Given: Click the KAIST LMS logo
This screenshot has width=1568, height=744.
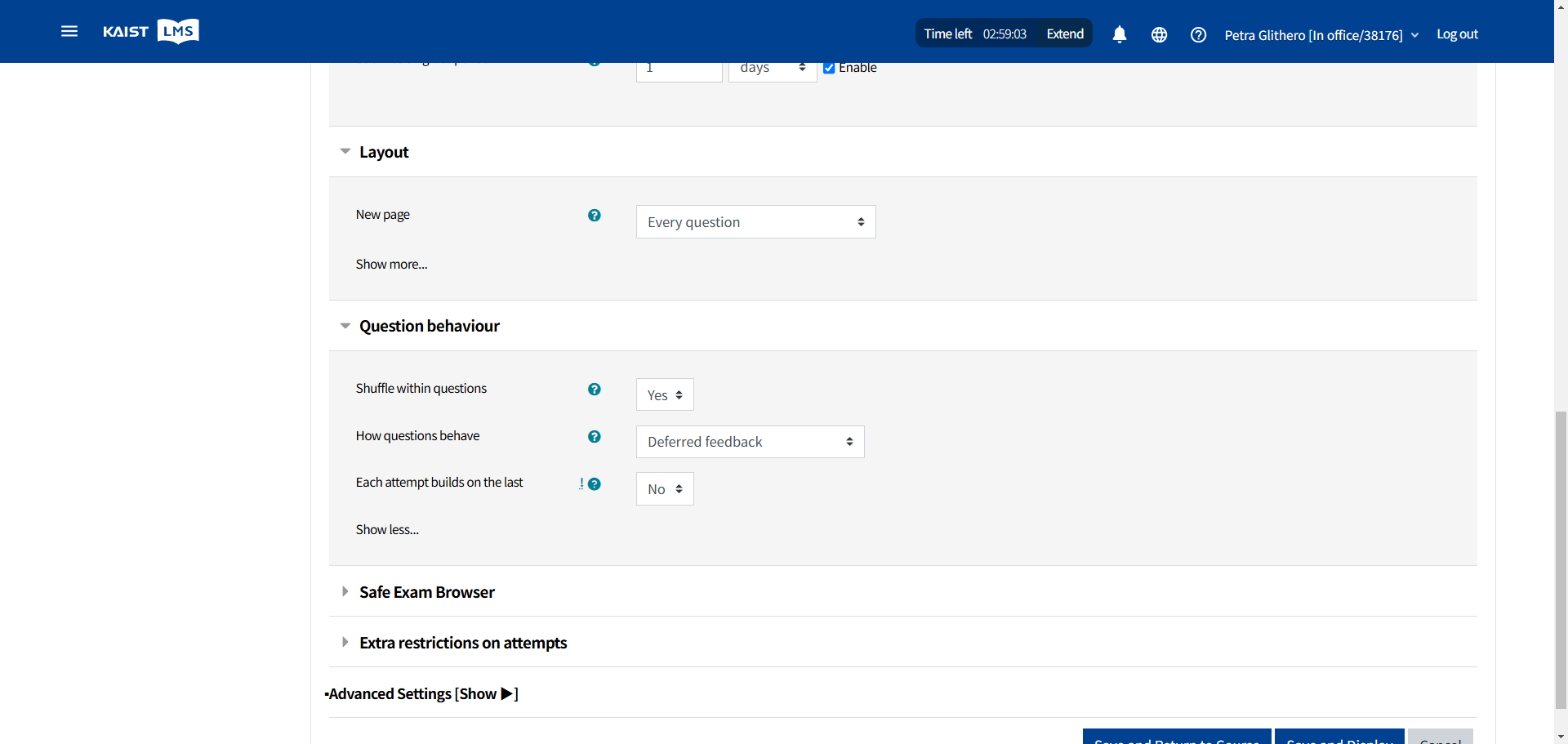Looking at the screenshot, I should point(151,31).
